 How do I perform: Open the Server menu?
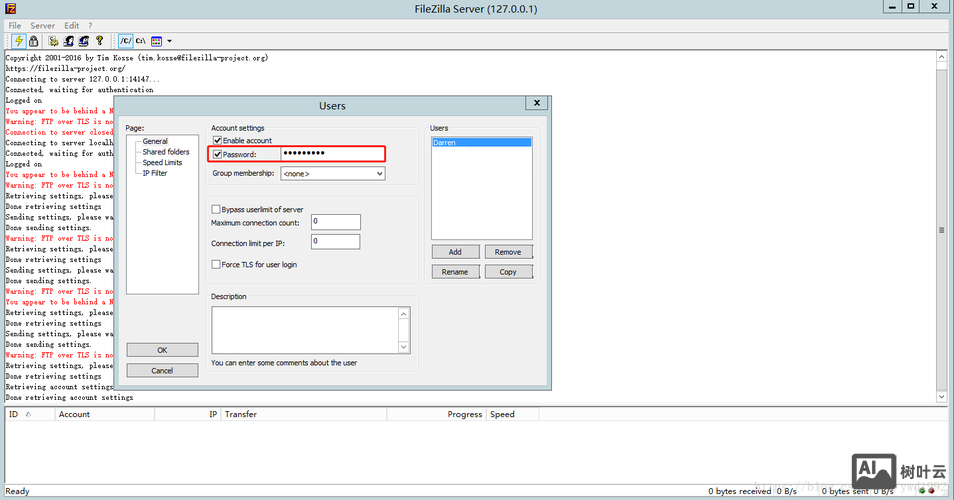click(x=43, y=25)
